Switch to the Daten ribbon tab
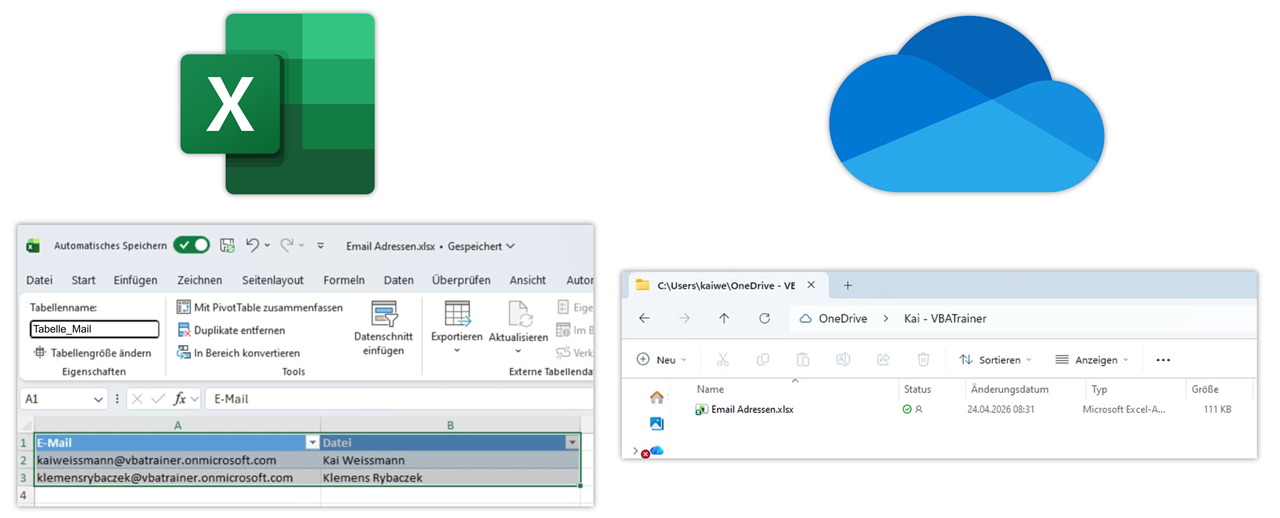The image size is (1280, 518). tap(399, 280)
